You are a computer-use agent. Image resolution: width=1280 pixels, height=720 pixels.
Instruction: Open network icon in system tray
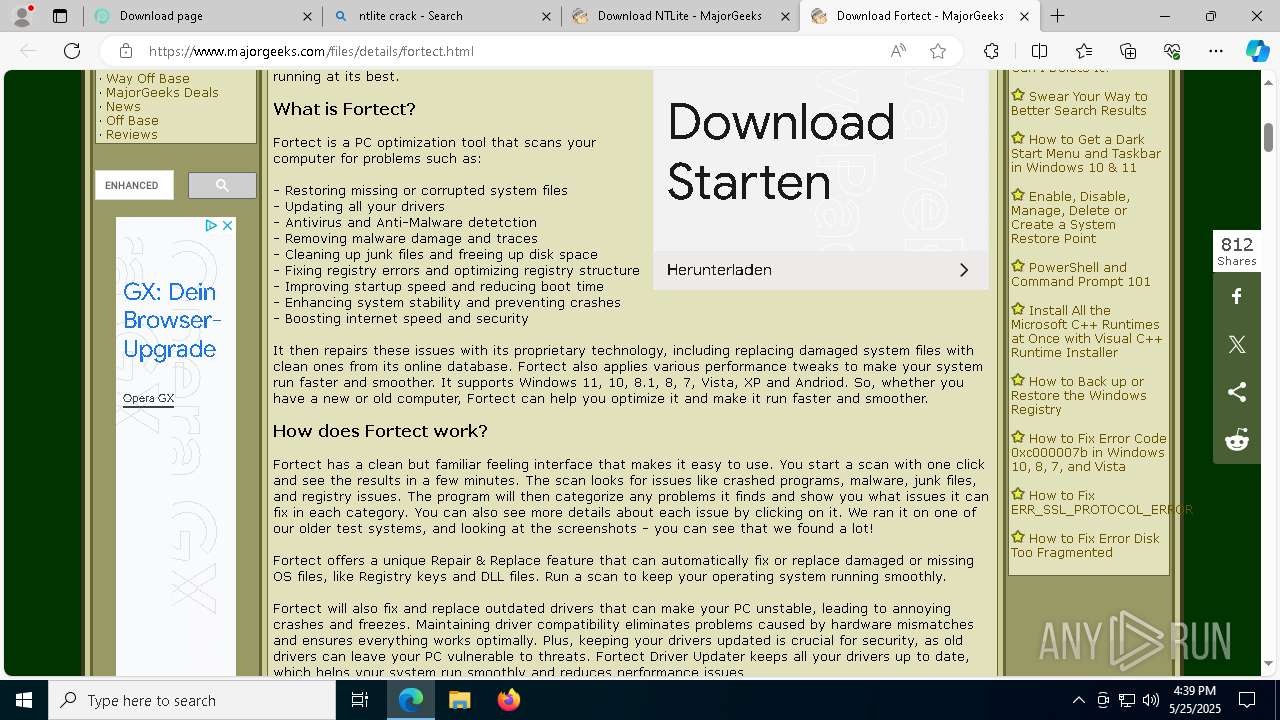pyautogui.click(x=1127, y=700)
